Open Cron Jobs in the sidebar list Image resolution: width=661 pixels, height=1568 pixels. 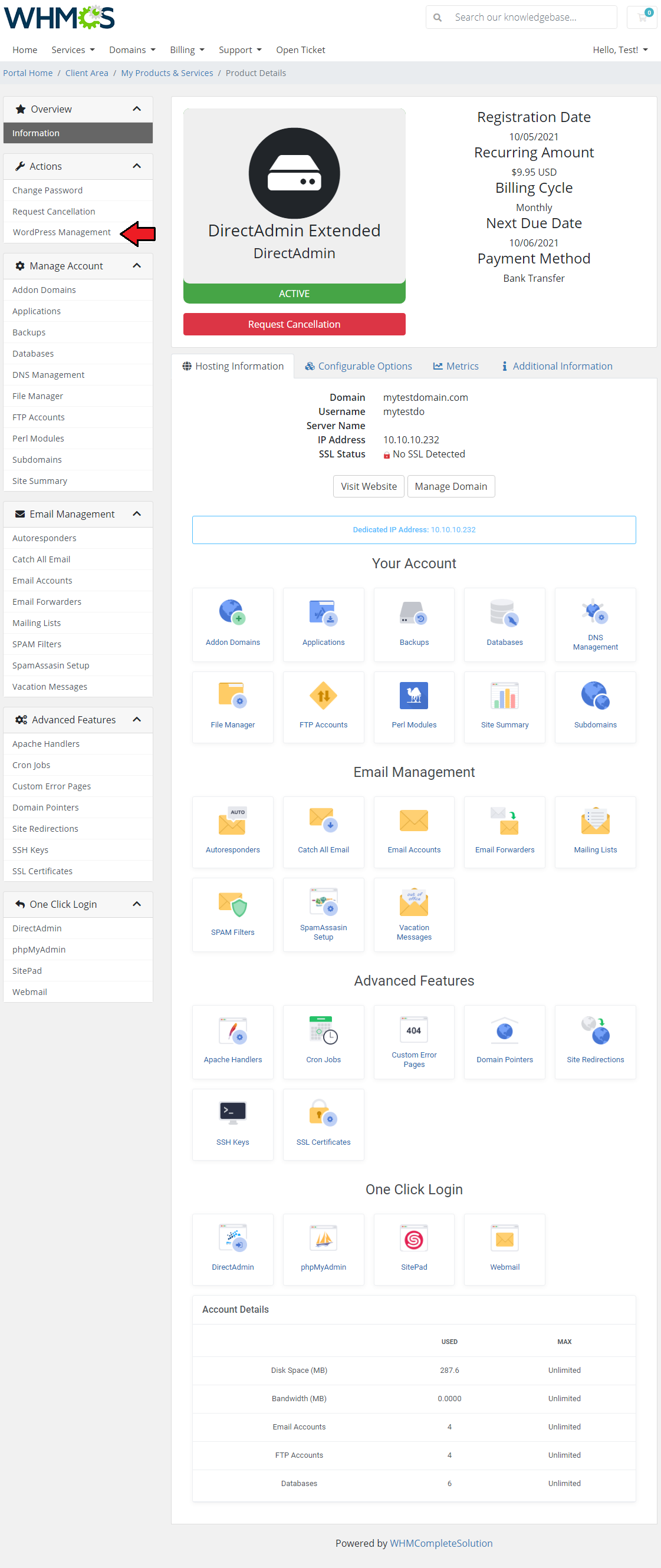tap(78, 765)
